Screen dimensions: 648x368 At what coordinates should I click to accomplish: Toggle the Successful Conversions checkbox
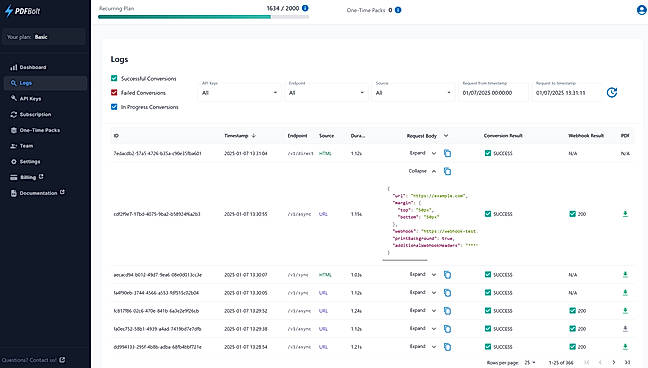[114, 78]
